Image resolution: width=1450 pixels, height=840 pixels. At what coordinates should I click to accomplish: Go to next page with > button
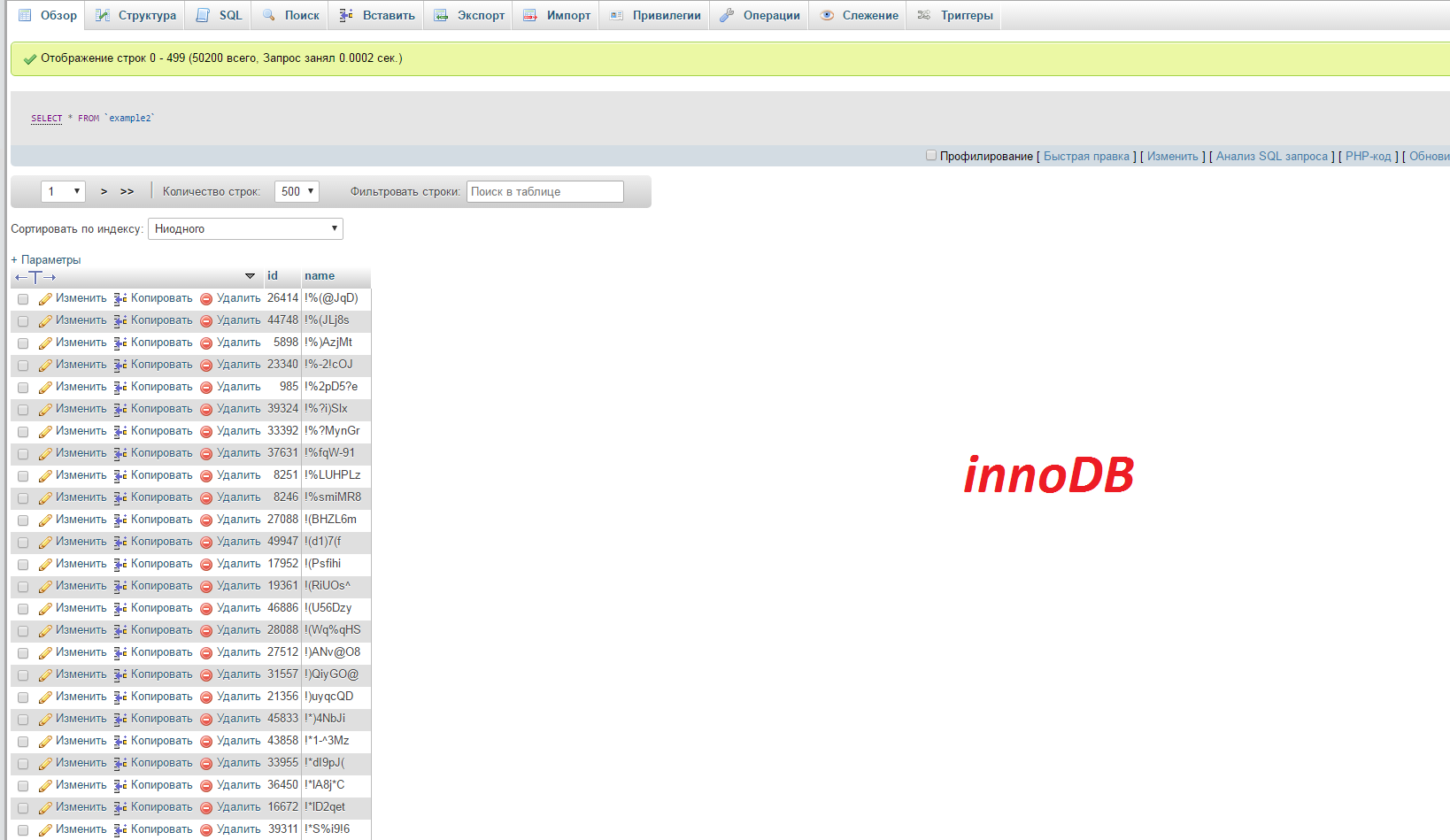[x=104, y=191]
